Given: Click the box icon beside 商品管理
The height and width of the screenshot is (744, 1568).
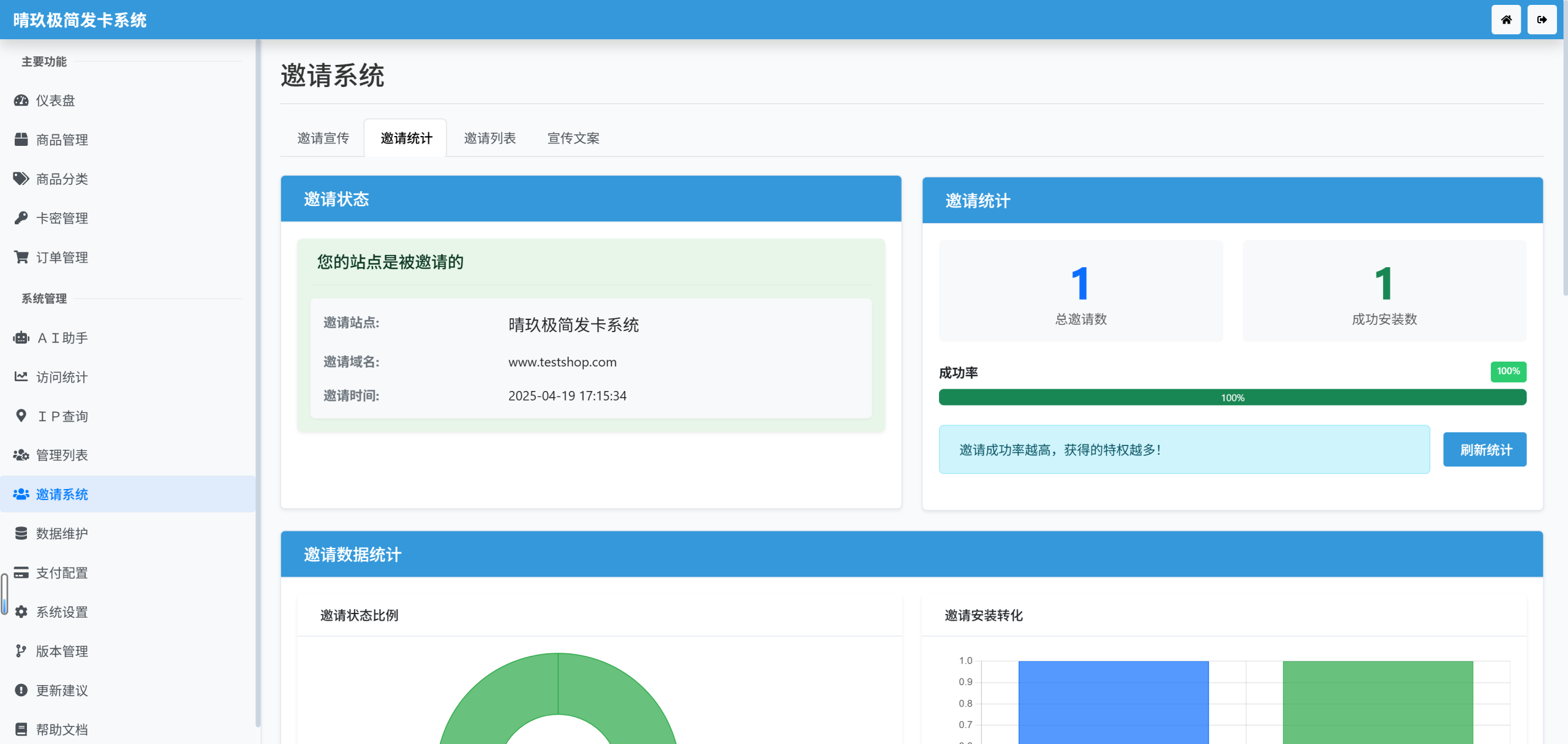Looking at the screenshot, I should point(21,140).
